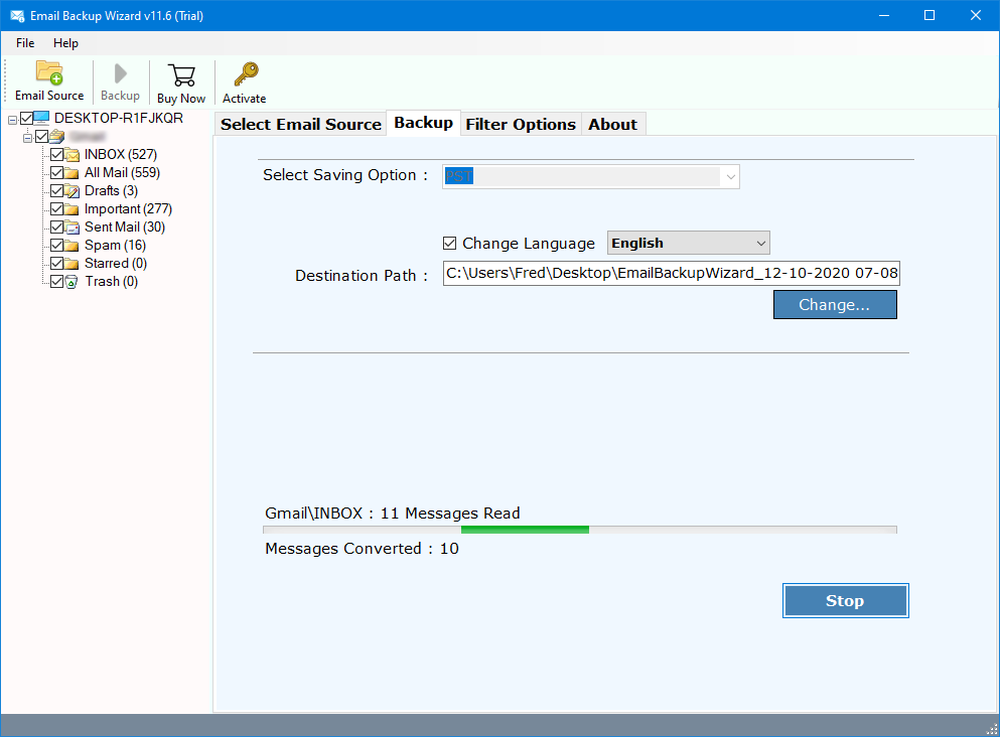Toggle the Important folder checkbox
This screenshot has height=737, width=1000.
[x=57, y=209]
